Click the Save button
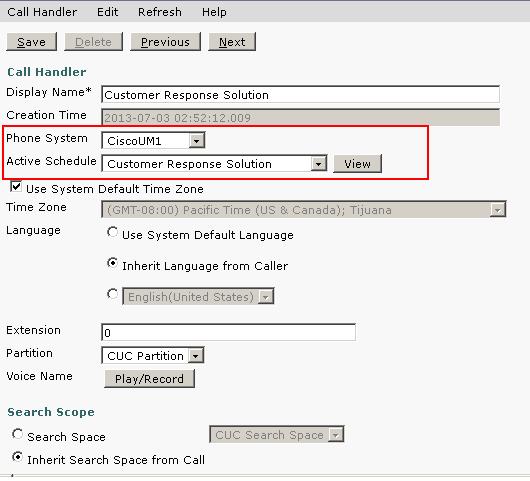This screenshot has height=481, width=530. click(x=31, y=42)
